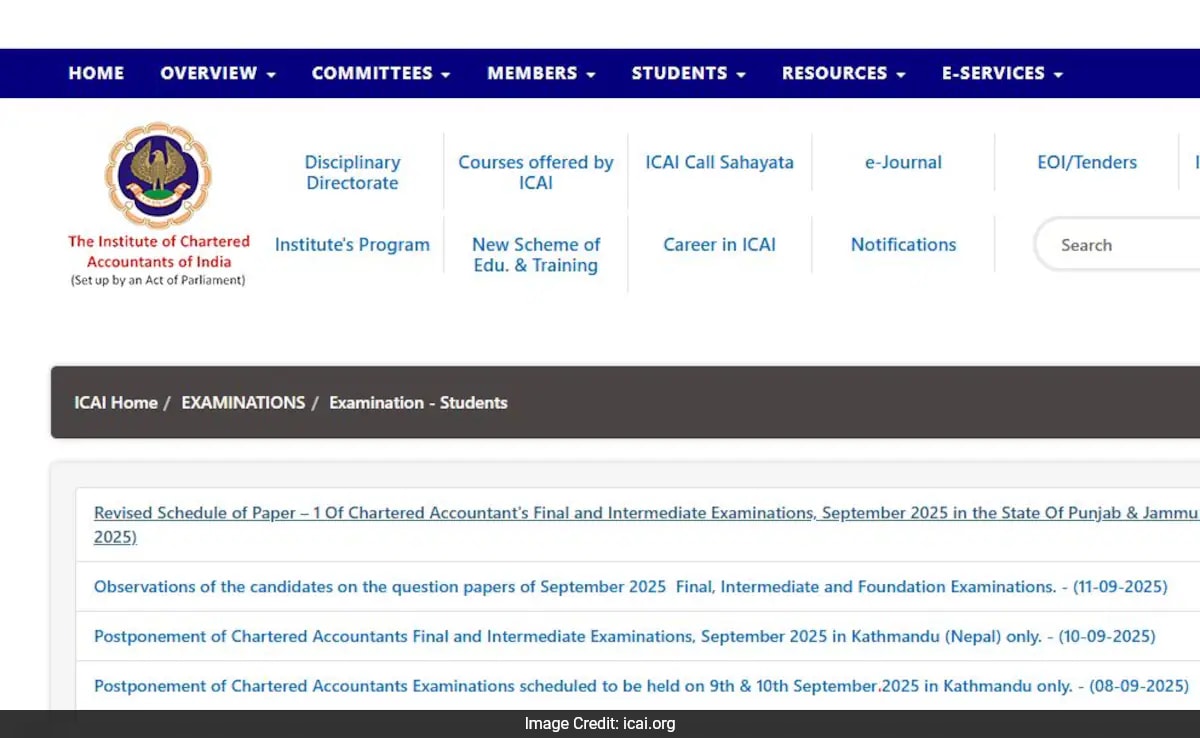
Task: Visit ICAI Call Sahayata page
Action: pos(720,162)
